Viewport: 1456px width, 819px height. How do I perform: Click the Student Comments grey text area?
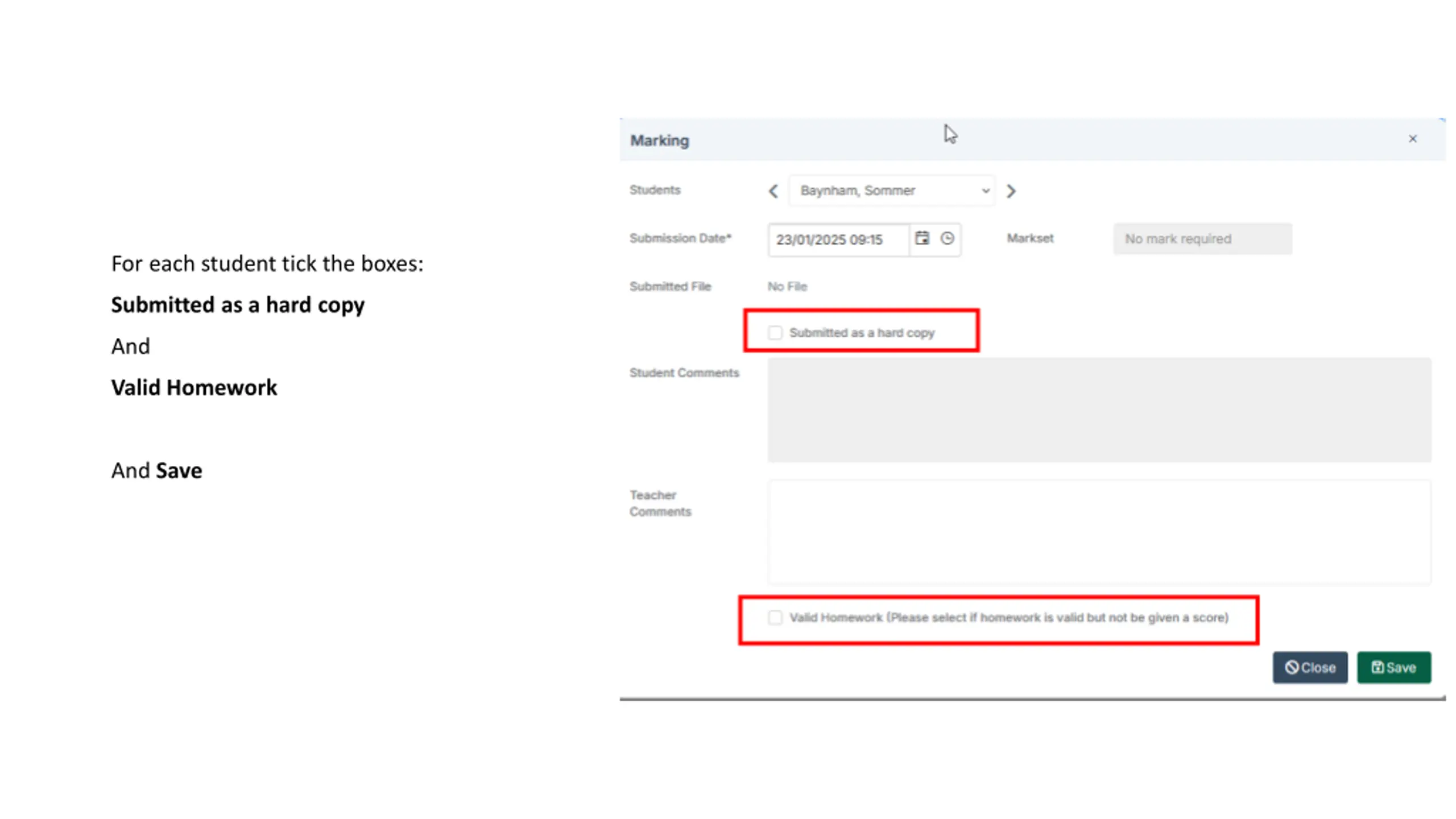click(x=1099, y=409)
